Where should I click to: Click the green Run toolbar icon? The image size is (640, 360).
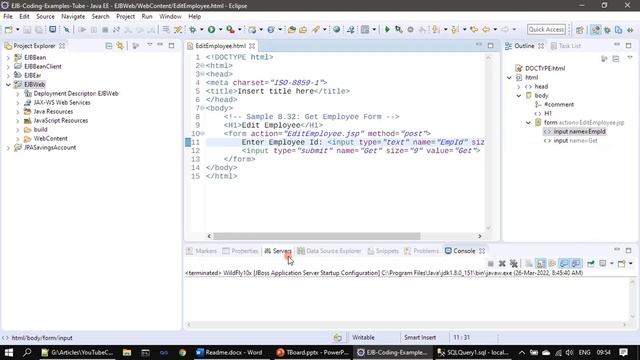(x=211, y=29)
